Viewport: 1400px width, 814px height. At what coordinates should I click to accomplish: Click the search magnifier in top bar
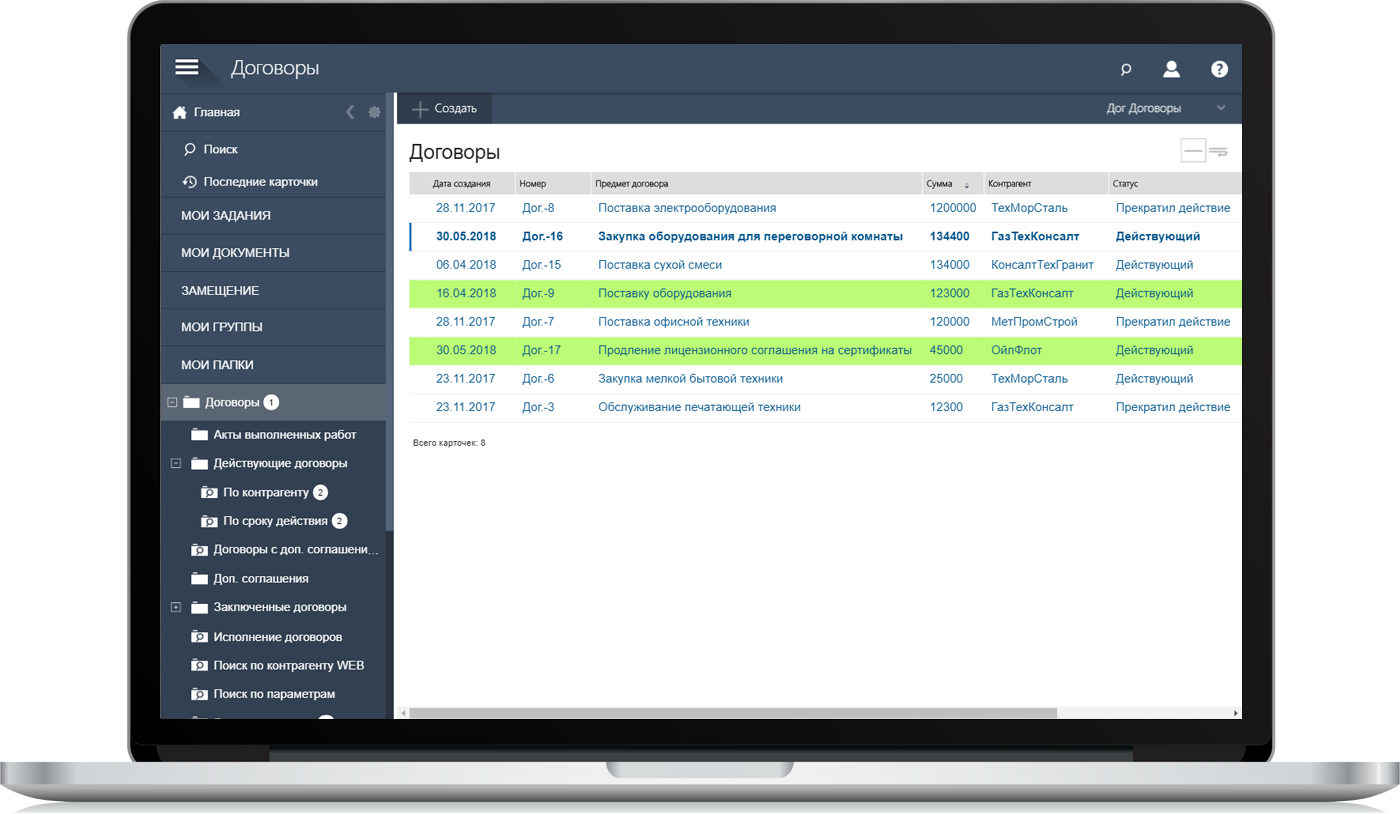point(1126,69)
